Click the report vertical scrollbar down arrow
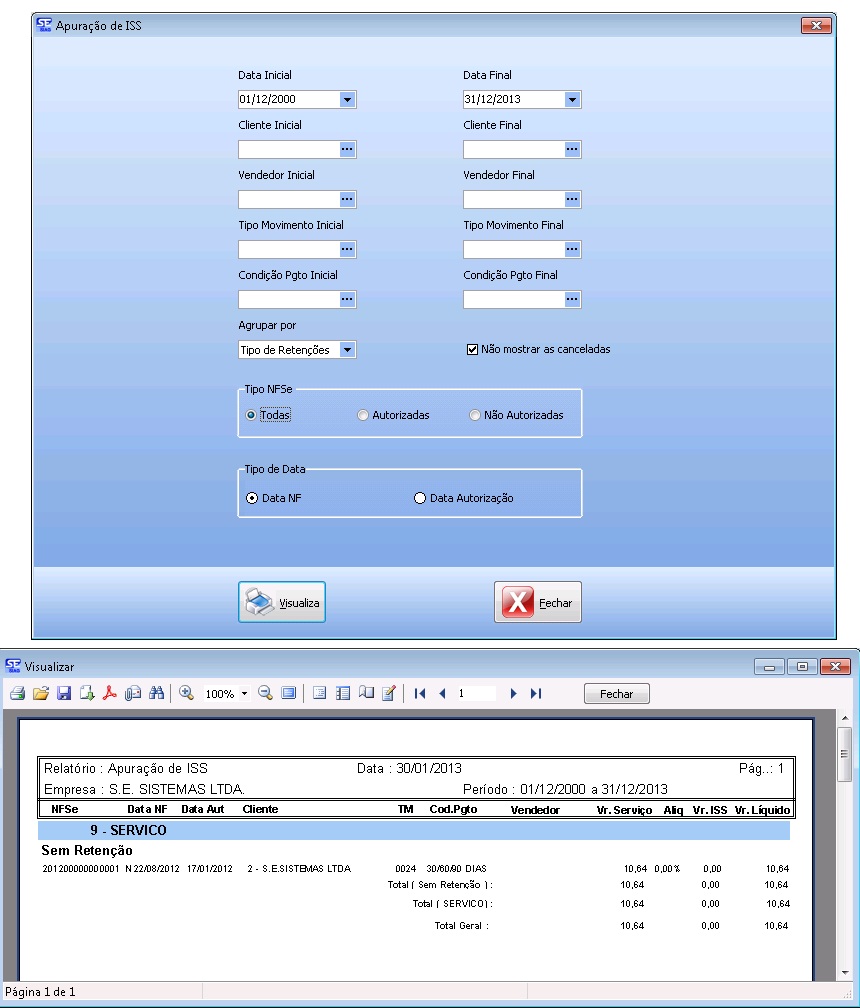The height and width of the screenshot is (1008, 860). (845, 973)
